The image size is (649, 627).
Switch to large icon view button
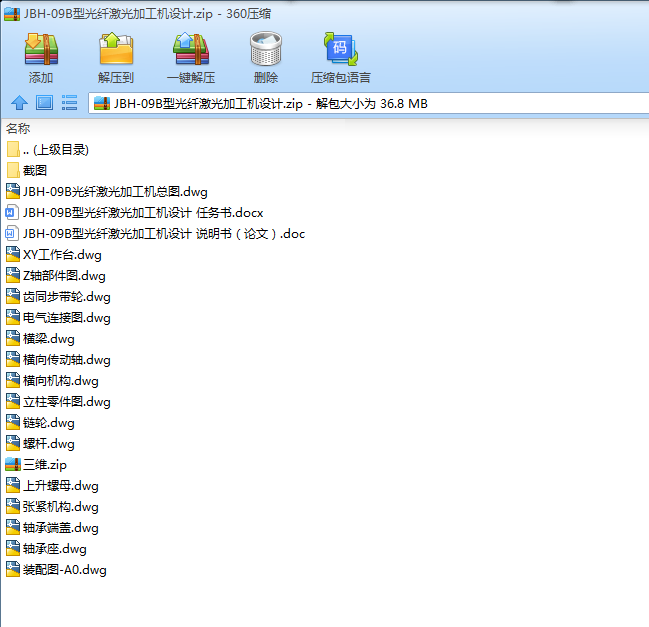44,103
